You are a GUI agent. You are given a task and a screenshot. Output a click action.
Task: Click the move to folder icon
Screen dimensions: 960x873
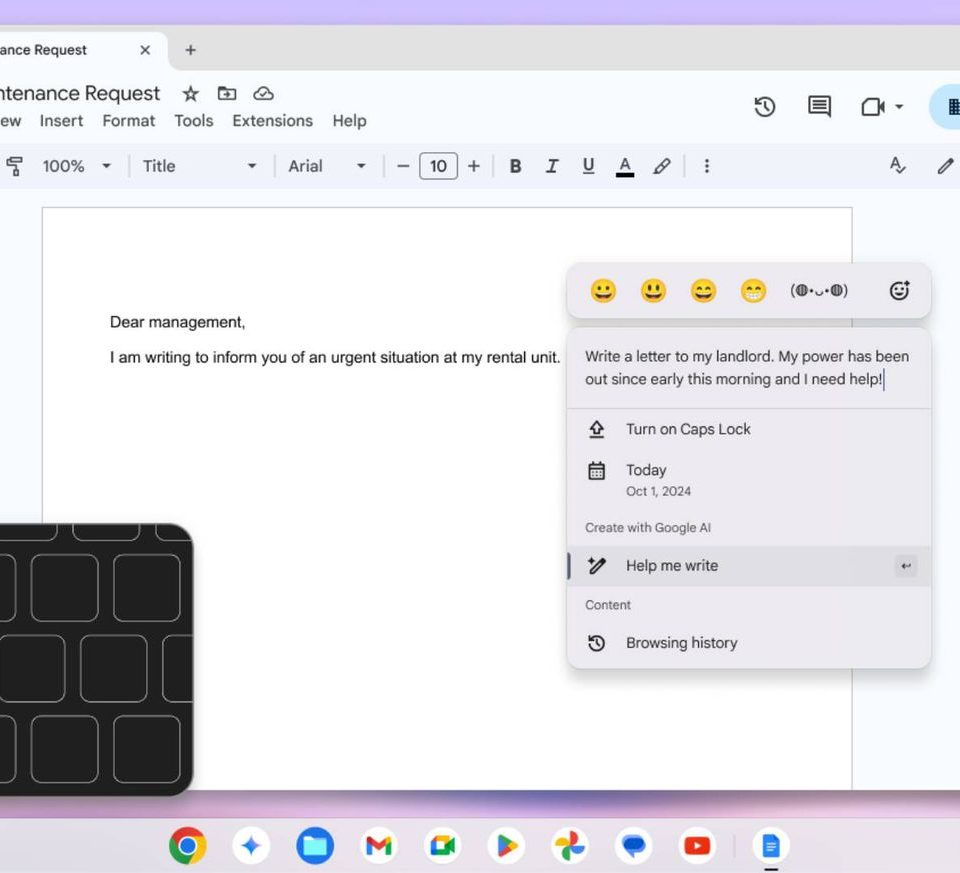point(227,94)
